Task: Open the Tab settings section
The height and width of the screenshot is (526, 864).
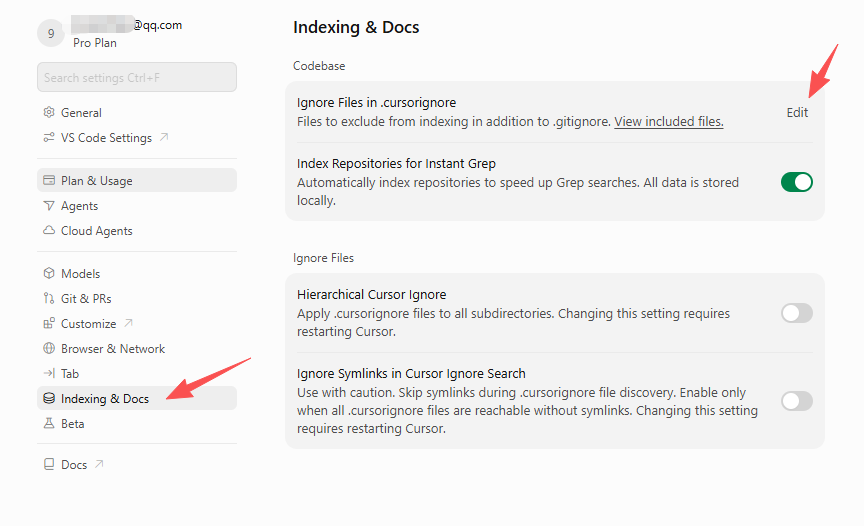Action: click(x=137, y=373)
